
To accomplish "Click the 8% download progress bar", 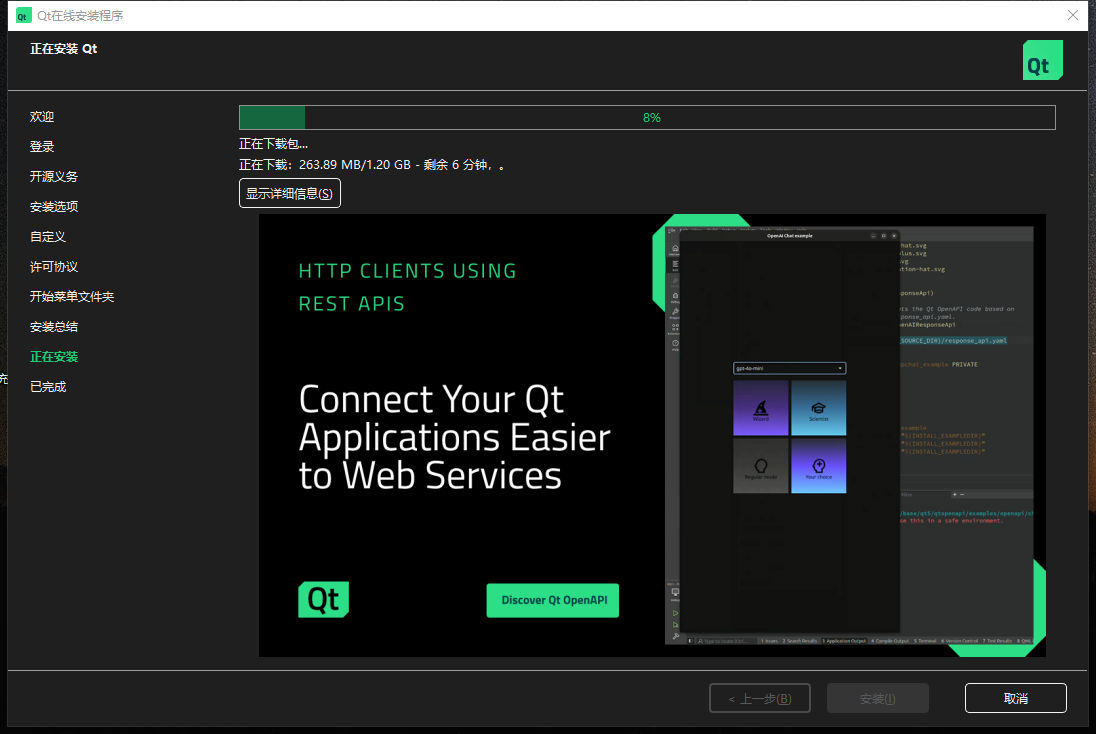I will [x=647, y=117].
